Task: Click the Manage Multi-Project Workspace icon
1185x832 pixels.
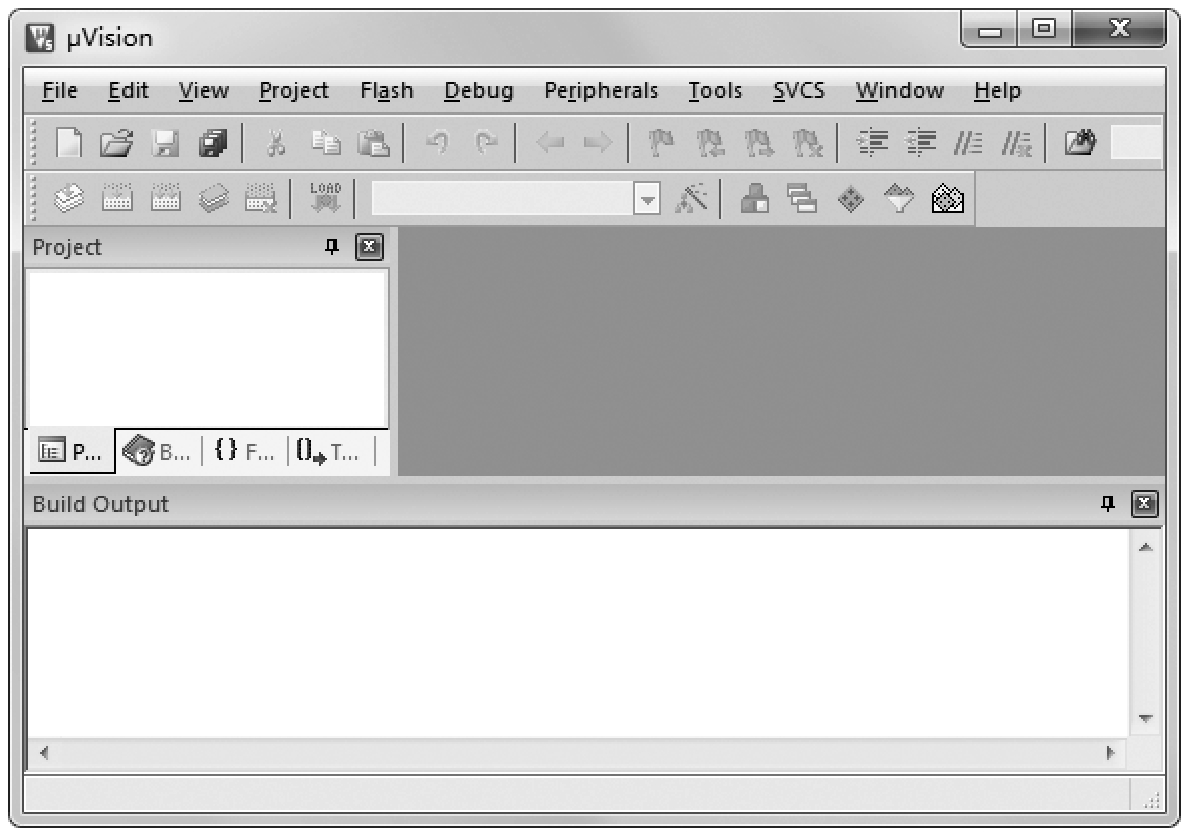Action: (x=802, y=199)
